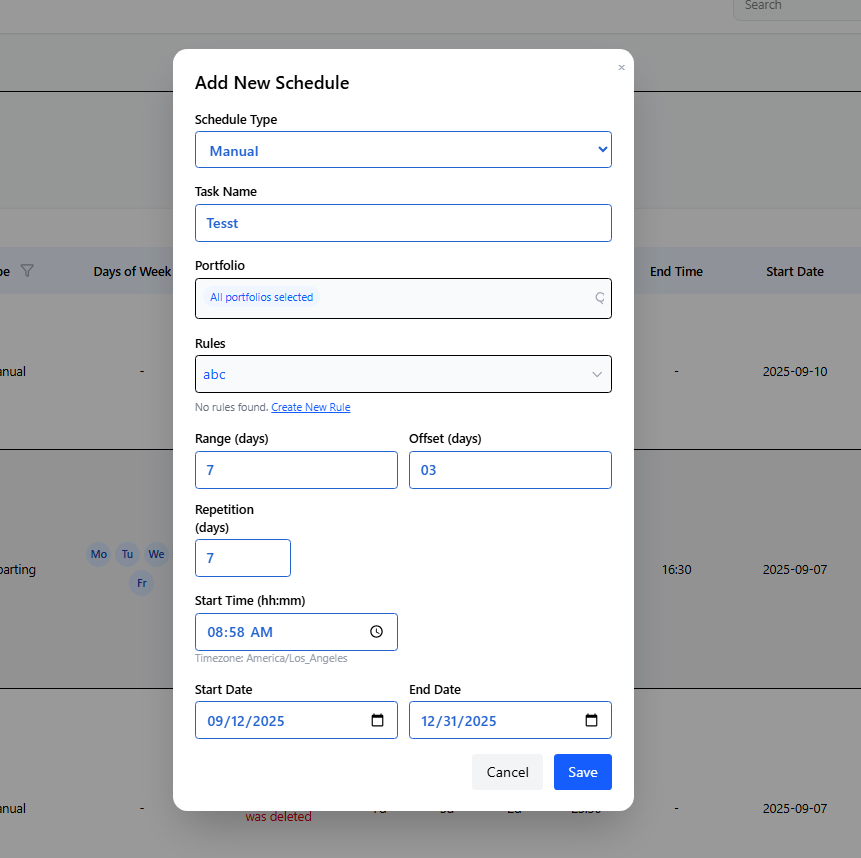Click the End Time column header
This screenshot has width=861, height=858.
pyautogui.click(x=676, y=271)
